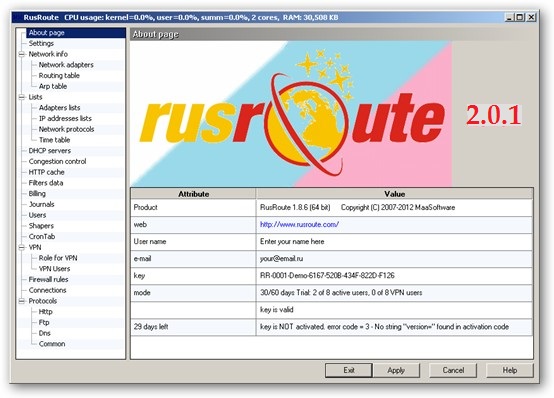554x398 pixels.
Task: Open Network protocols list
Action: pos(66,129)
